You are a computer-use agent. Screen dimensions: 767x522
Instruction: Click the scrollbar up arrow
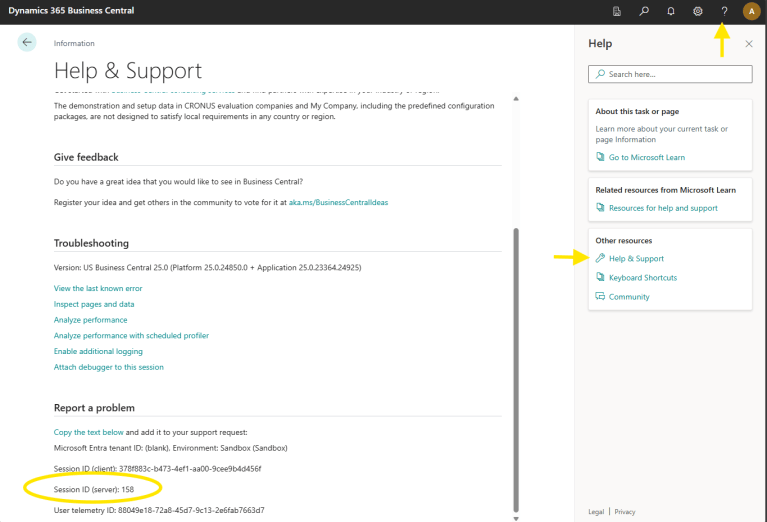(x=516, y=99)
